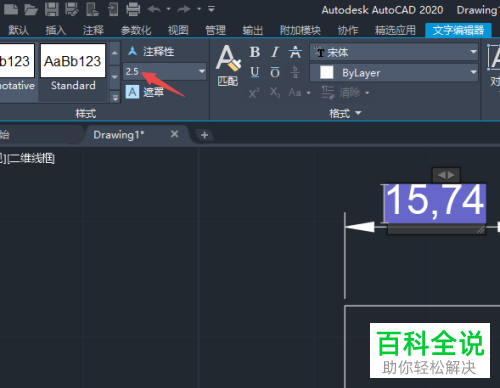500x388 pixels.
Task: Apply subscript formatting
Action: 275,92
